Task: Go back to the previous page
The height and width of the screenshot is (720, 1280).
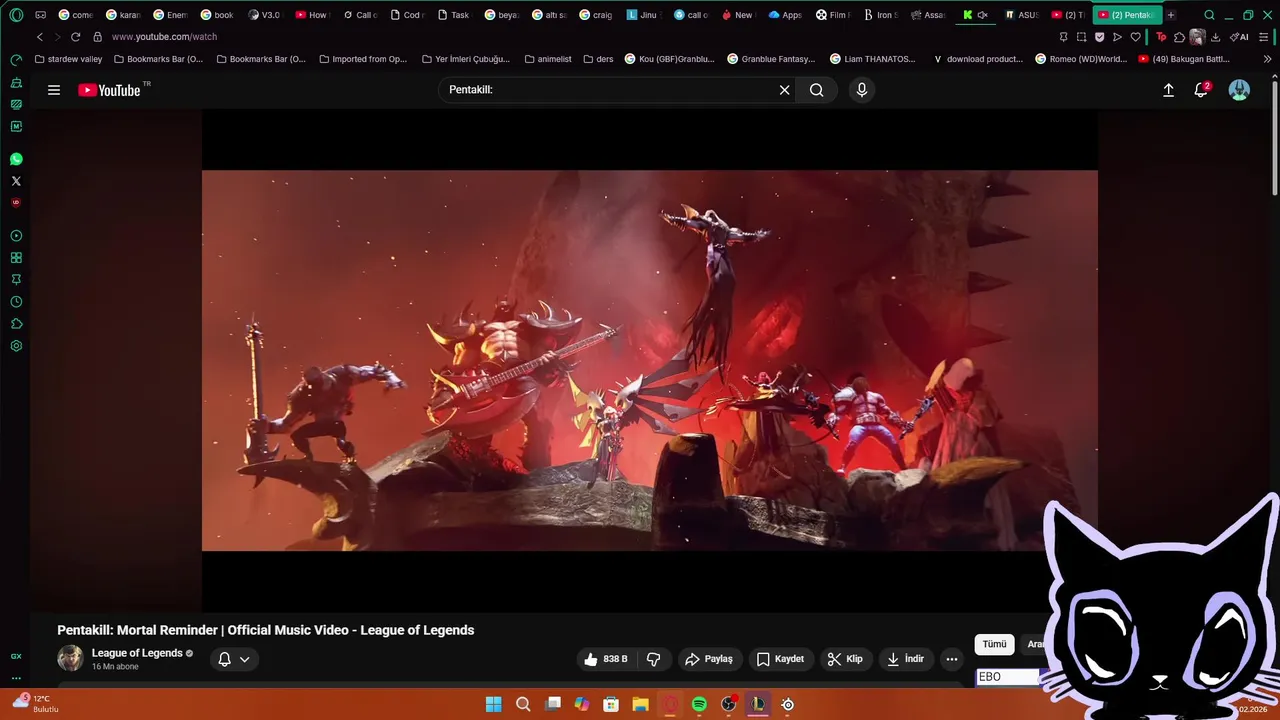Action: (x=40, y=37)
